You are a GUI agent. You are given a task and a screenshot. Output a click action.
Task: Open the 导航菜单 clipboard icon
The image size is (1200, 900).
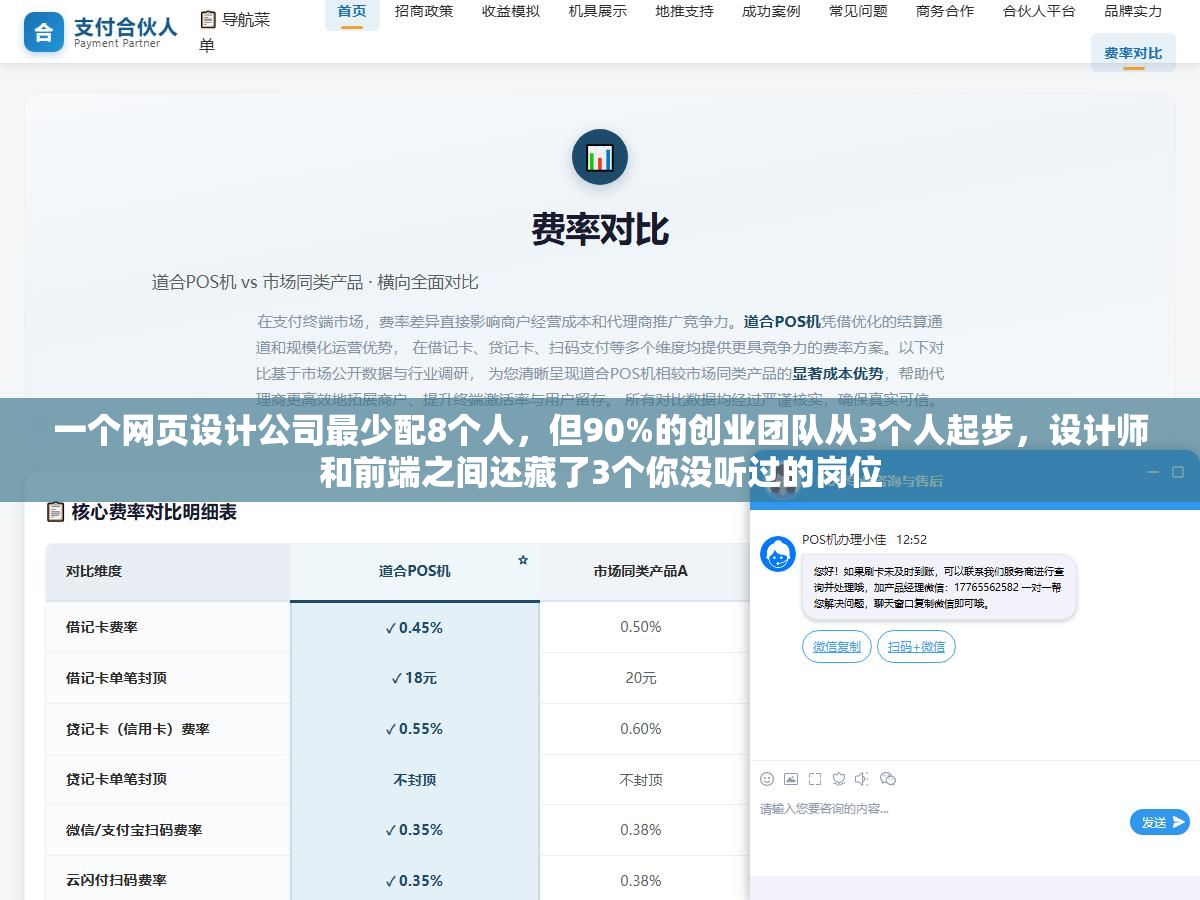208,19
